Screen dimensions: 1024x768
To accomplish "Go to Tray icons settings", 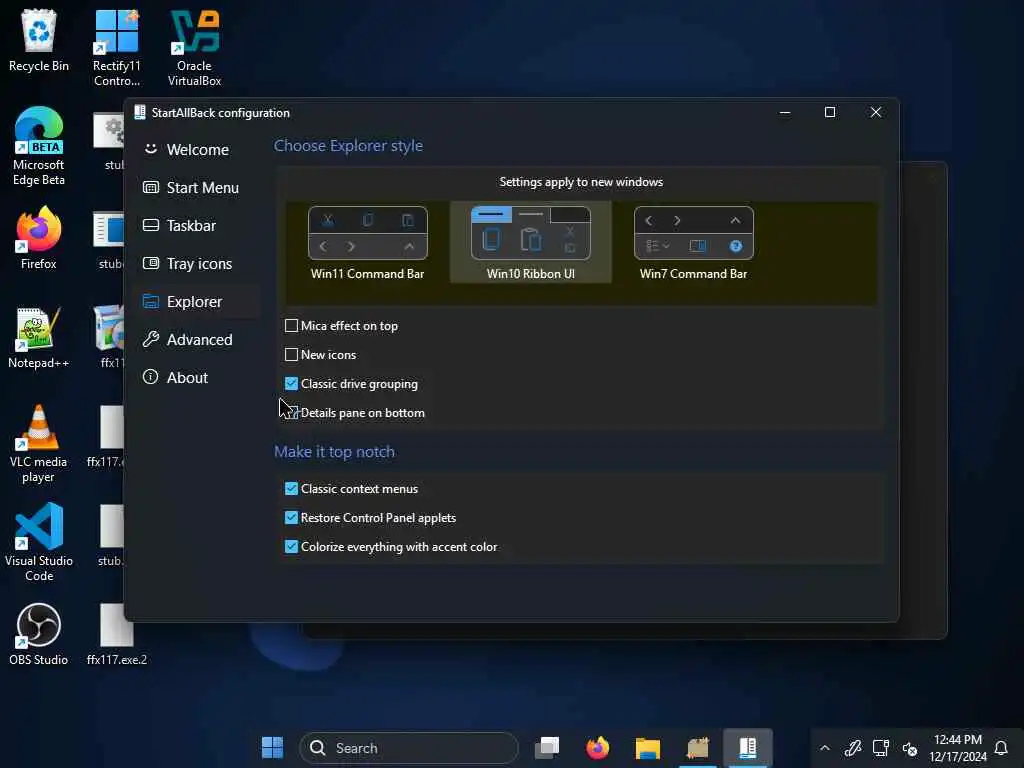I will pos(196,263).
